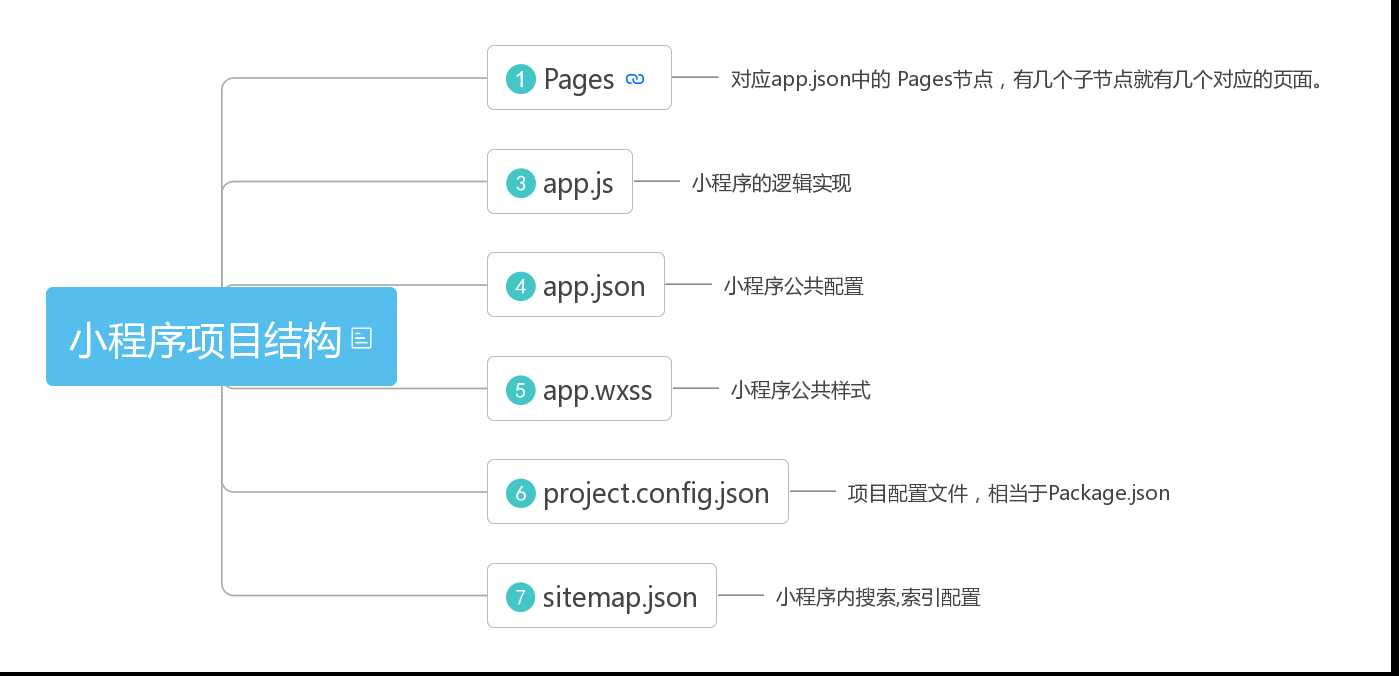Open the note icon on 小程序项目结构 node
This screenshot has height=676, width=1399.
[x=362, y=339]
